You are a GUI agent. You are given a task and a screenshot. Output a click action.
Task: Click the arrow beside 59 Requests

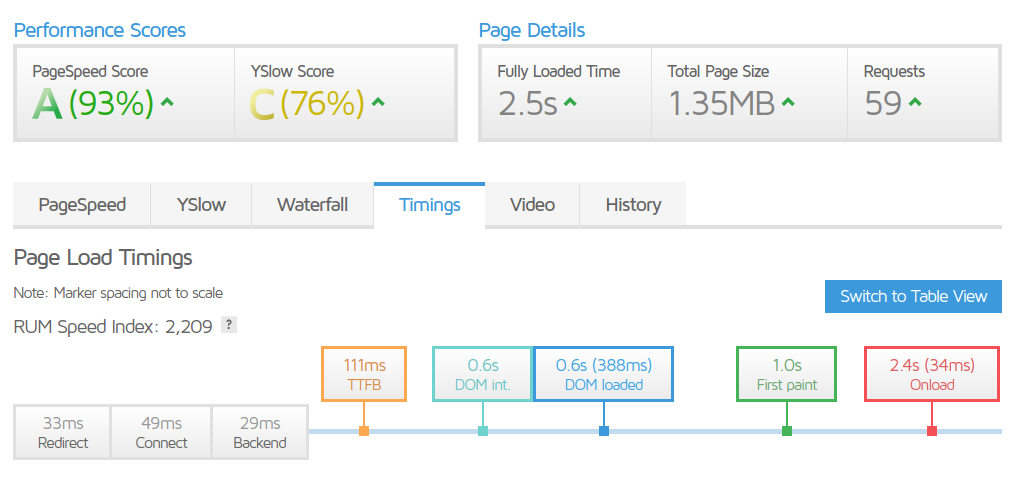[x=915, y=102]
